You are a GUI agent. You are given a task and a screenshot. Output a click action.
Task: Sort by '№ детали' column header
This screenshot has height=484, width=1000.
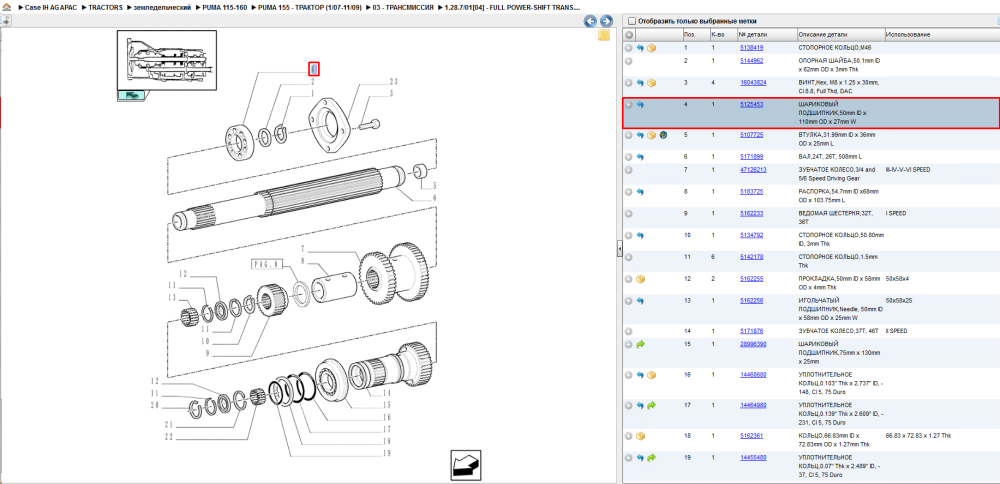751,34
